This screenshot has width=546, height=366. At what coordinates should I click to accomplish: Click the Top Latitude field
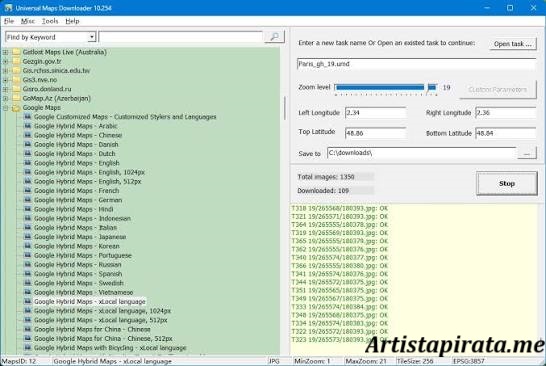point(375,133)
